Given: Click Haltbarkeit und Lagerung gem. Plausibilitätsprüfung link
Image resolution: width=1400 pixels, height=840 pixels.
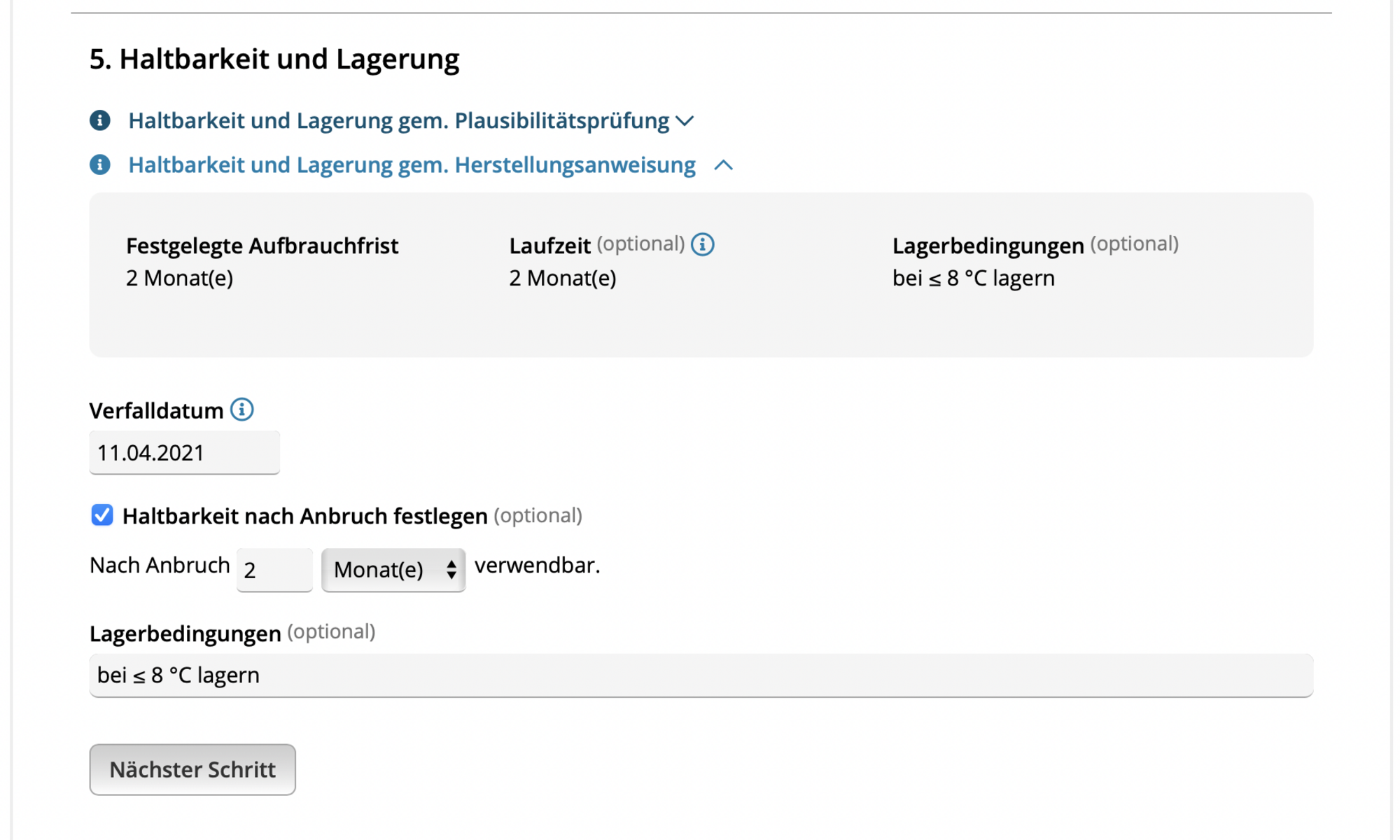Looking at the screenshot, I should tap(399, 120).
